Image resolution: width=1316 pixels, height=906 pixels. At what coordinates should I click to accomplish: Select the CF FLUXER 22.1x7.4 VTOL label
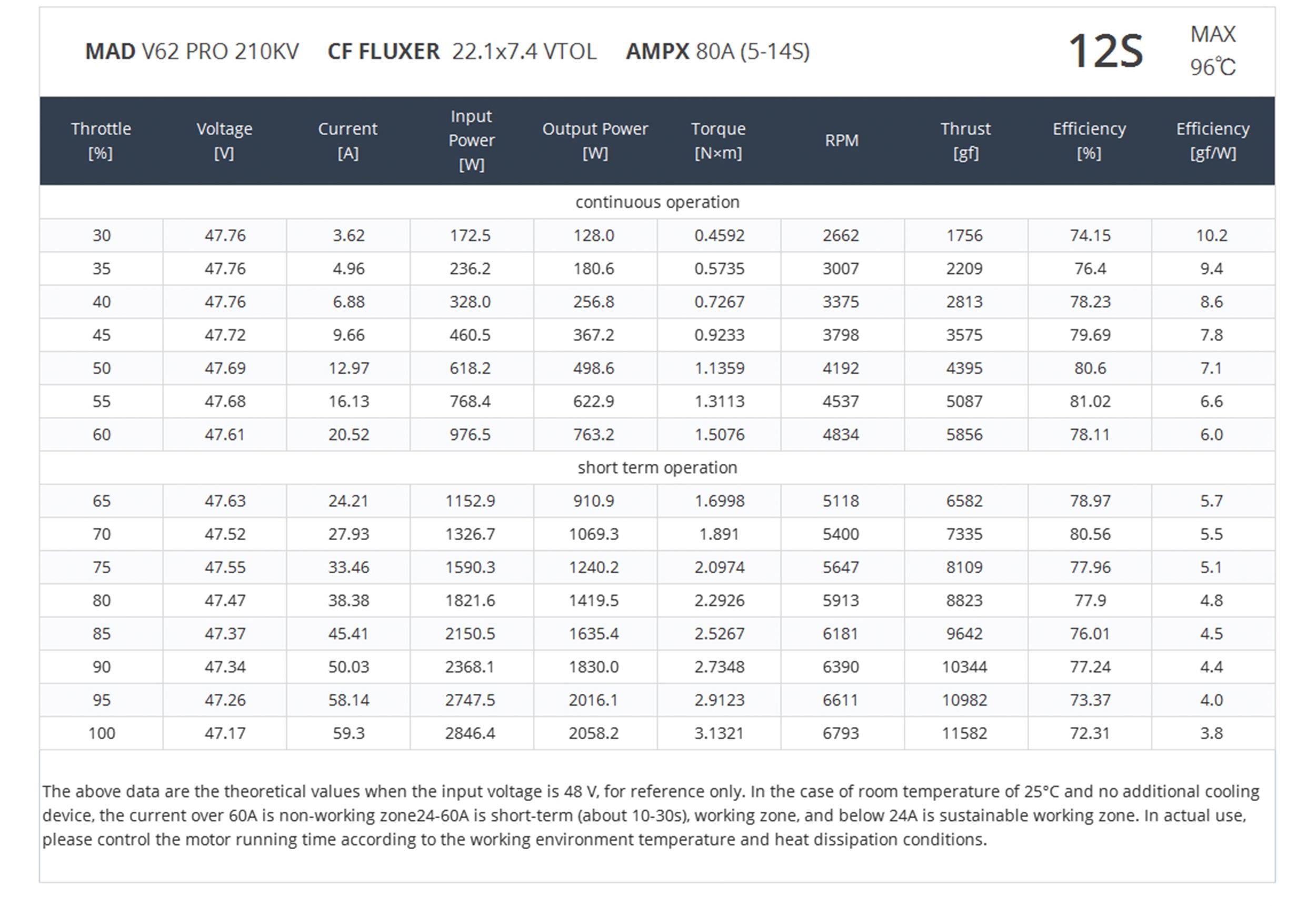462,52
